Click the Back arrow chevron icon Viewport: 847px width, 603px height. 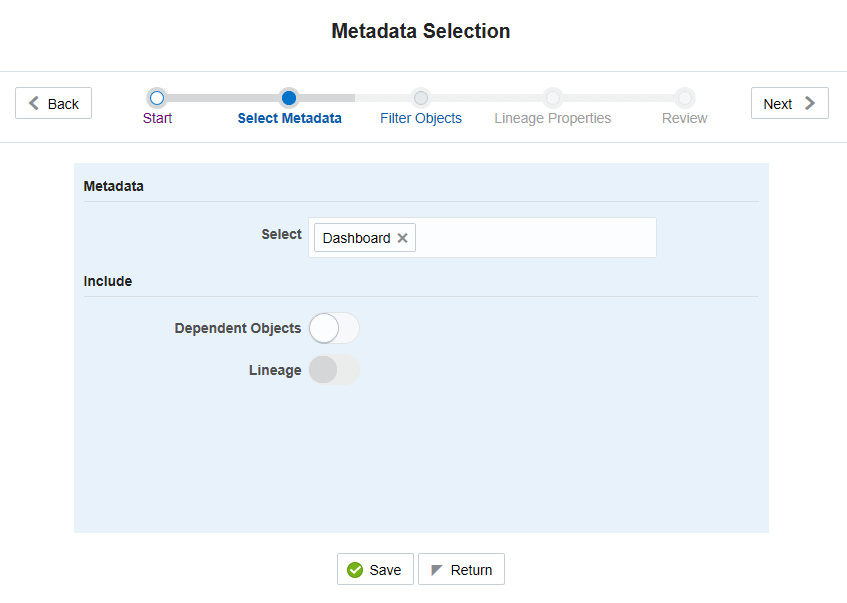35,104
